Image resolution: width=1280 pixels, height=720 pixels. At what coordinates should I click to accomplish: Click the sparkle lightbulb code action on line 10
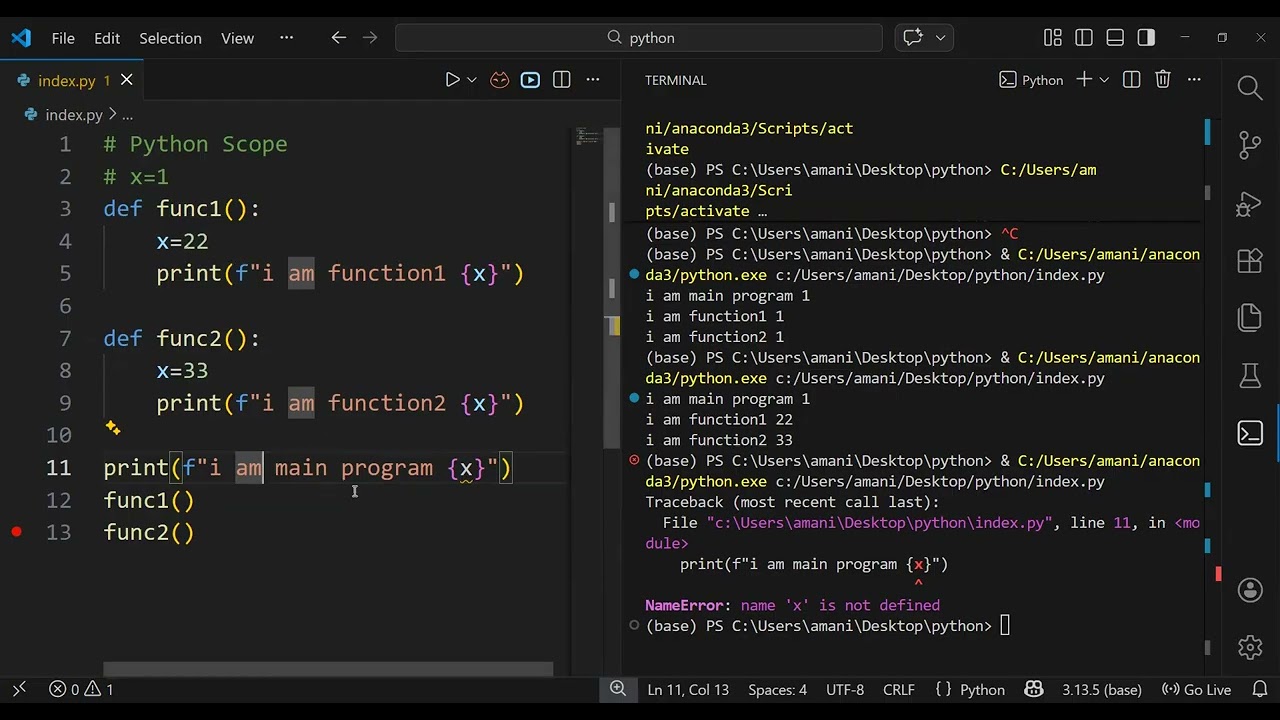click(x=113, y=428)
